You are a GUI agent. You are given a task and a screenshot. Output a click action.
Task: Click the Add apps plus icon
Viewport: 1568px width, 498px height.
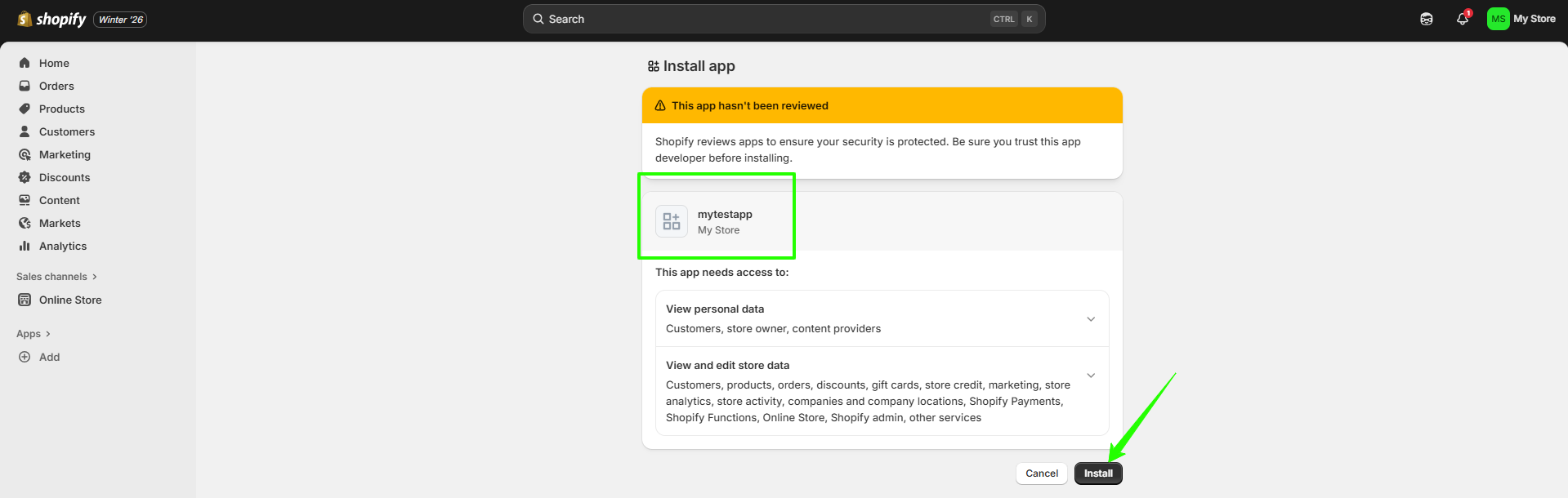coord(25,357)
